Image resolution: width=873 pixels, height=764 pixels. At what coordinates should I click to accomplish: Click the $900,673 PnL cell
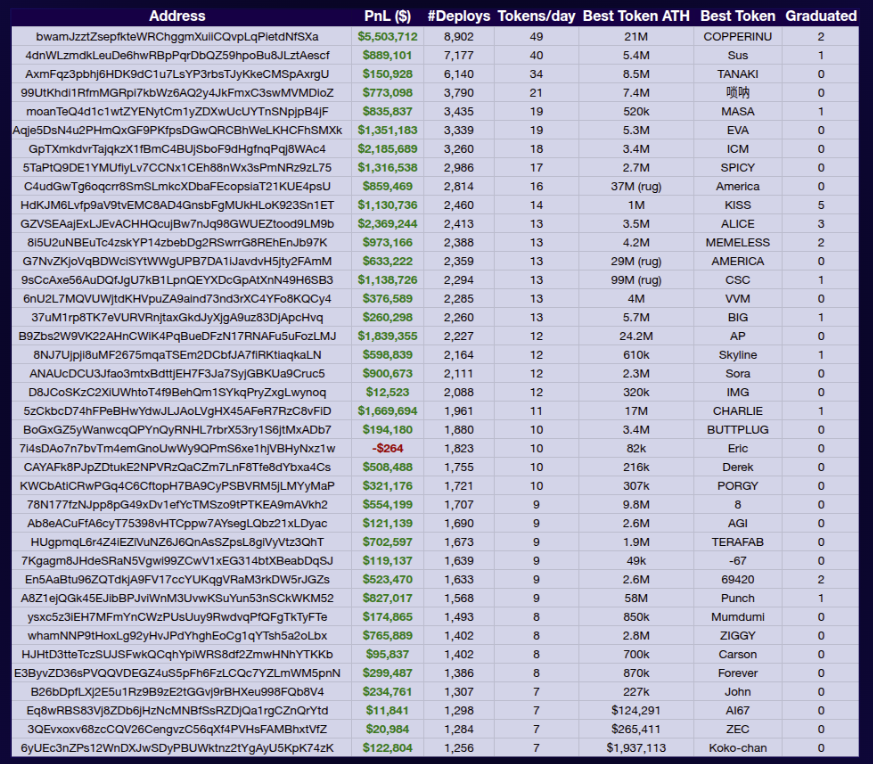point(388,374)
